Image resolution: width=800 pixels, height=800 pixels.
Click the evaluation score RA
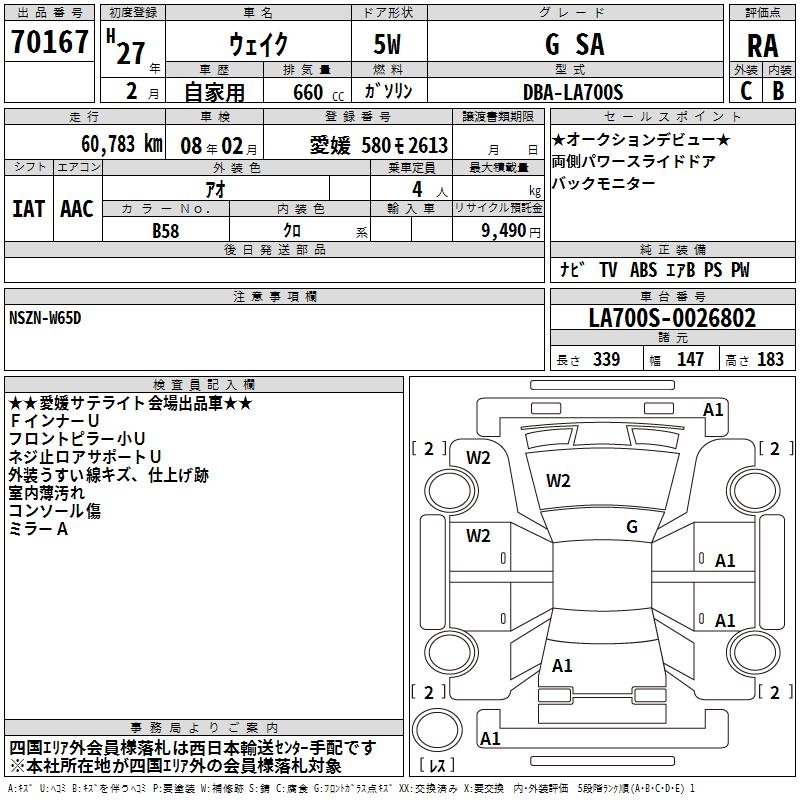point(762,46)
